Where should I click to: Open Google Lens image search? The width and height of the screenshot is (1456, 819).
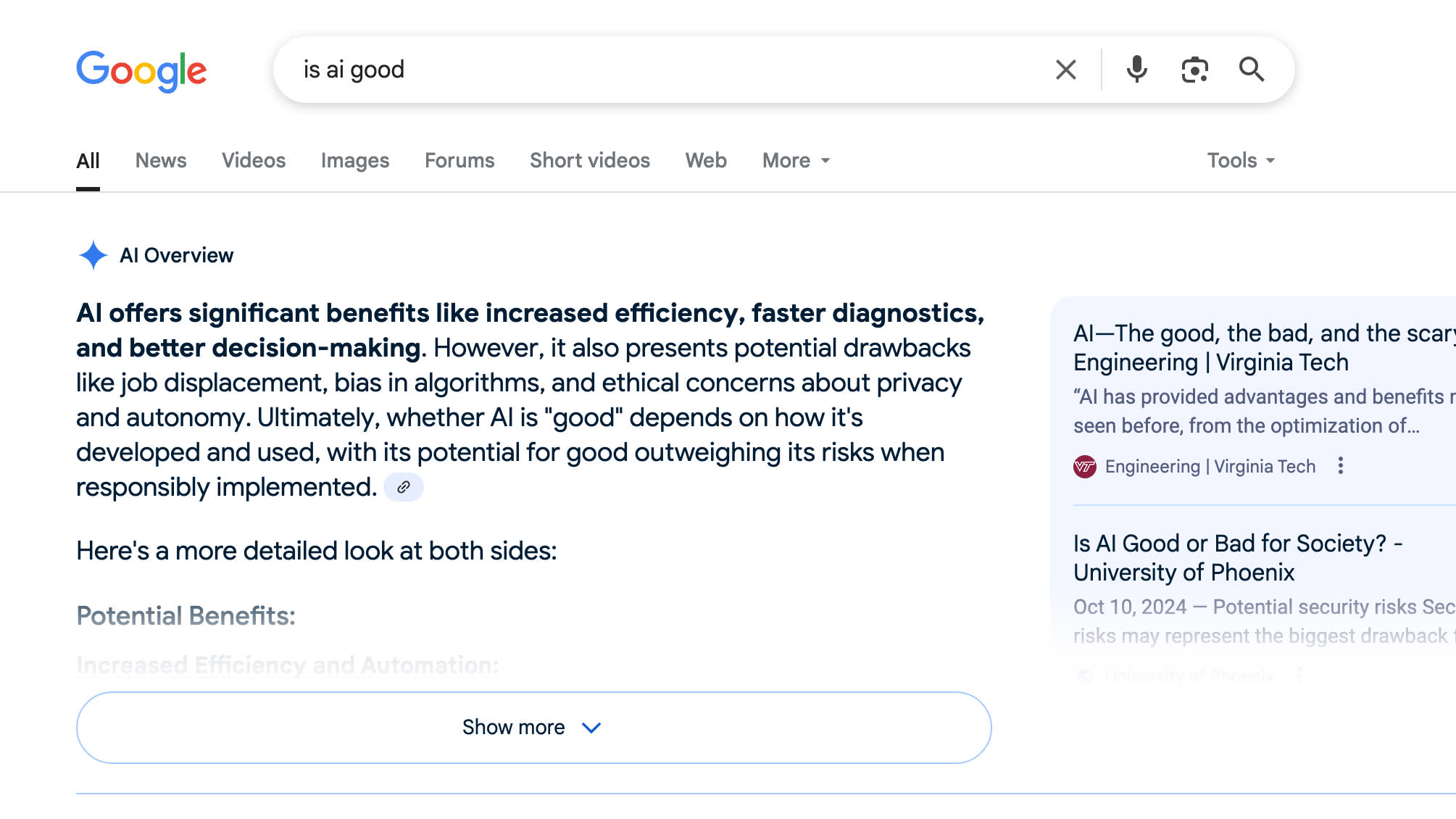[1194, 70]
